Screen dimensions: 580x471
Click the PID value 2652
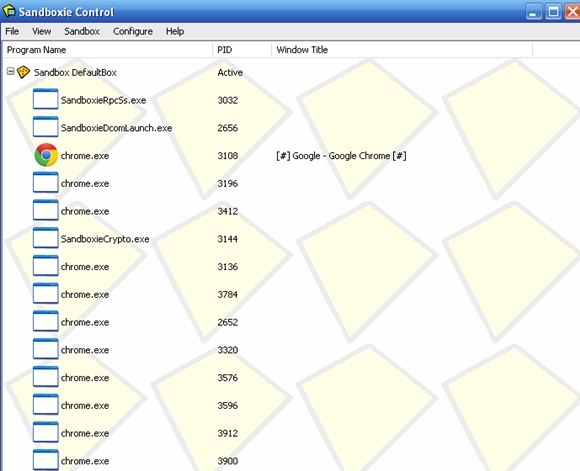227,322
